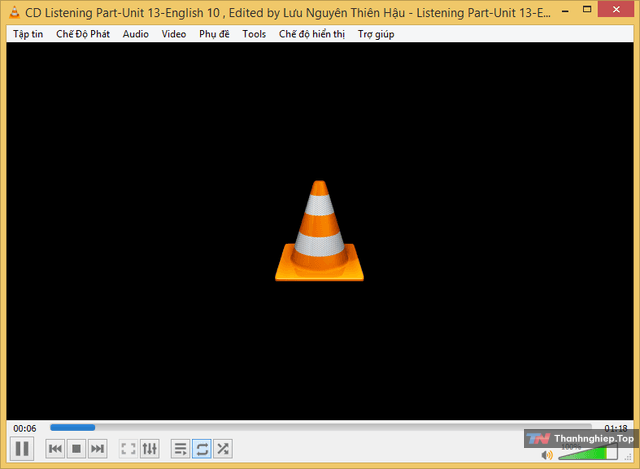Click the total duration 01:18 label
The width and height of the screenshot is (640, 469).
click(x=616, y=428)
